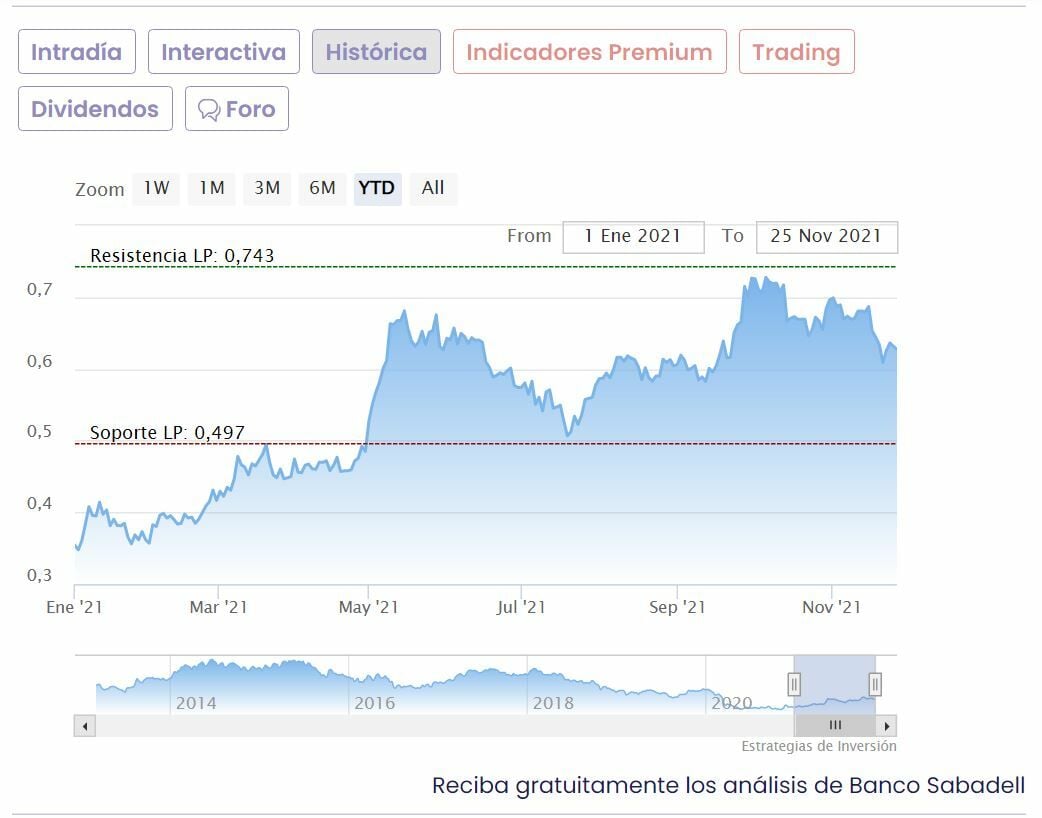Open the Interactiva tab
The height and width of the screenshot is (818, 1042).
[224, 52]
